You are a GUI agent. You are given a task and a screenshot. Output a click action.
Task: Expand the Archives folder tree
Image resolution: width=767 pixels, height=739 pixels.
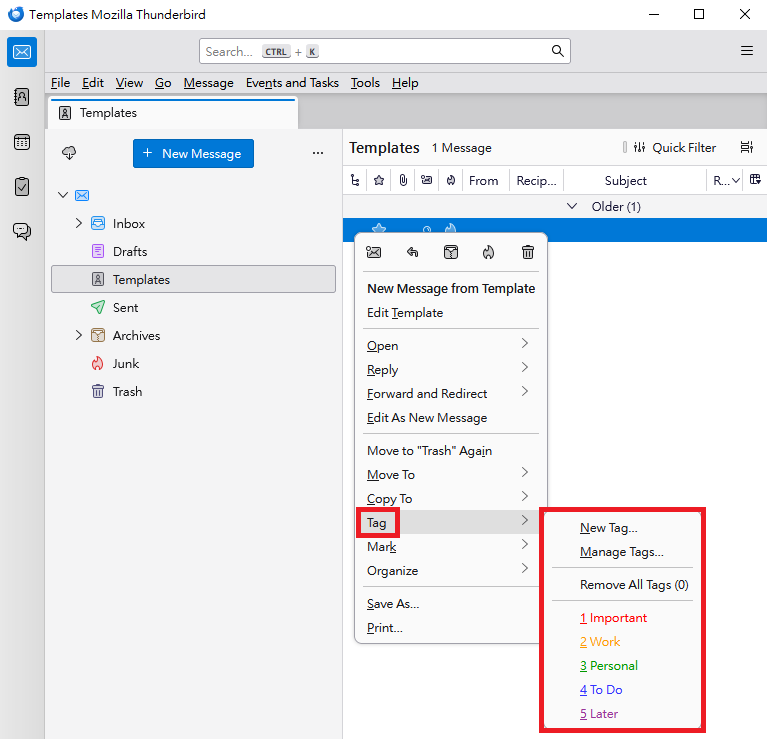pyautogui.click(x=79, y=336)
